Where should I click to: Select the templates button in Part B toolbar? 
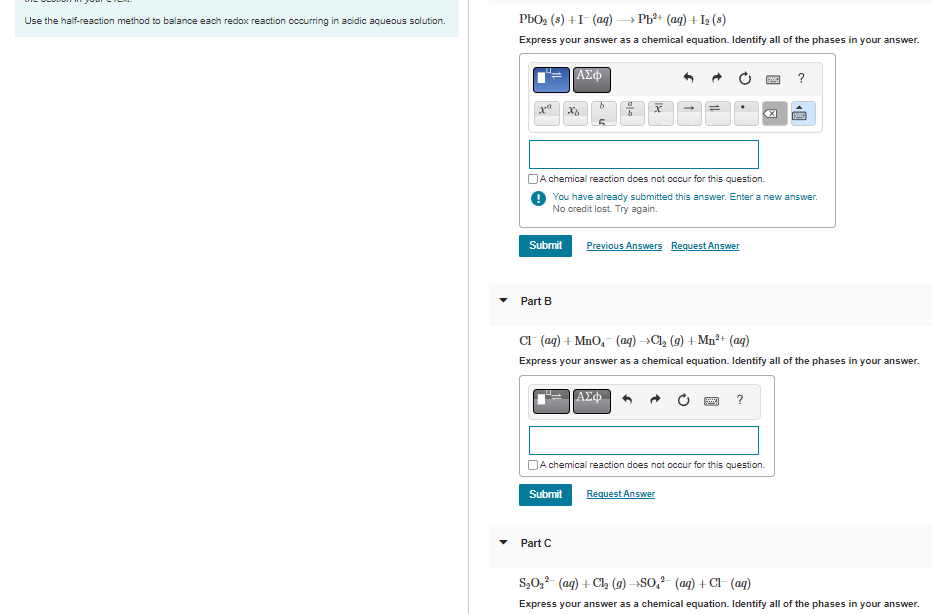pyautogui.click(x=551, y=401)
